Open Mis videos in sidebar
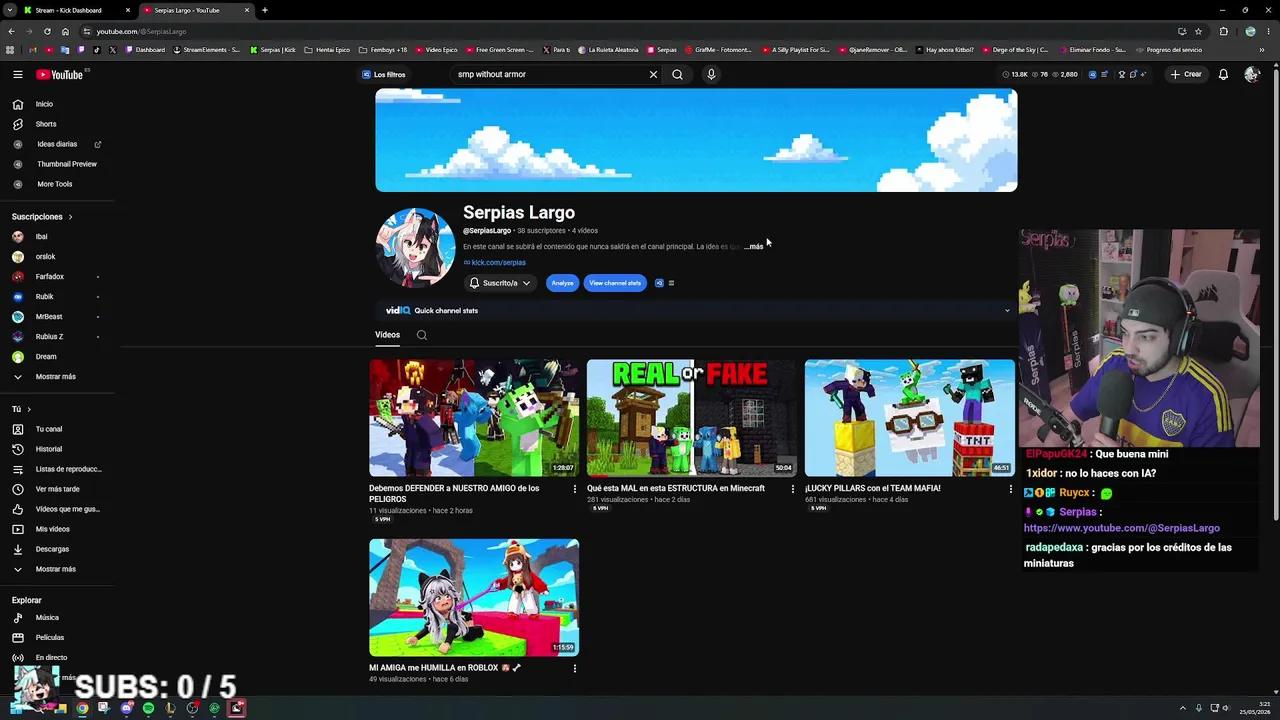The width and height of the screenshot is (1280, 720). (x=52, y=529)
